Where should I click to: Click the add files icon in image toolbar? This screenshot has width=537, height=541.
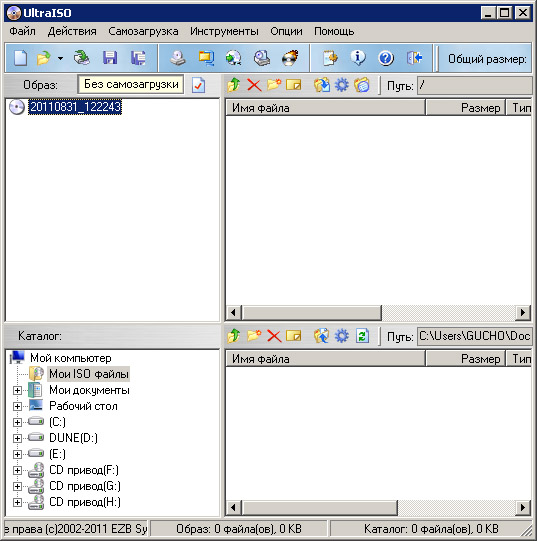coord(322,85)
